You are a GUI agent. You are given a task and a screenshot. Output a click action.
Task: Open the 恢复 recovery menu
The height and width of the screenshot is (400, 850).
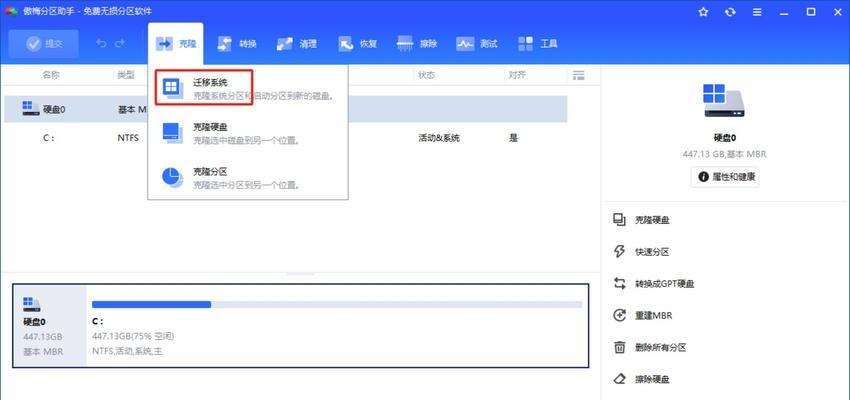pos(357,44)
